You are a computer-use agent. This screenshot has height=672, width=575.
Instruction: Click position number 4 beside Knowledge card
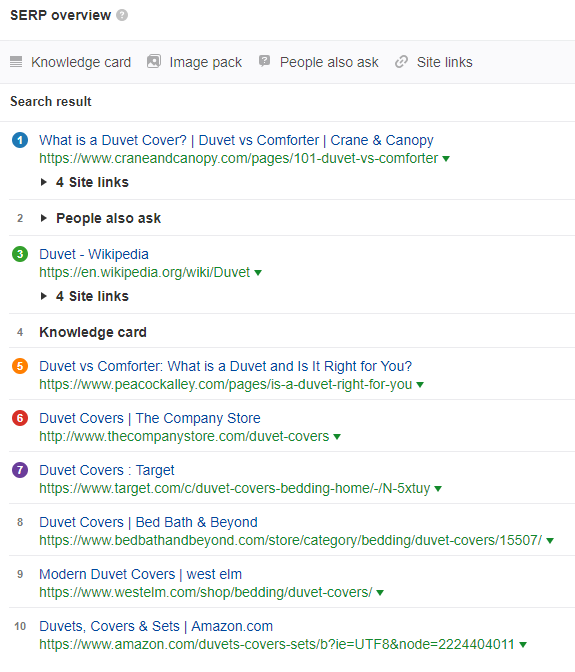pos(20,332)
